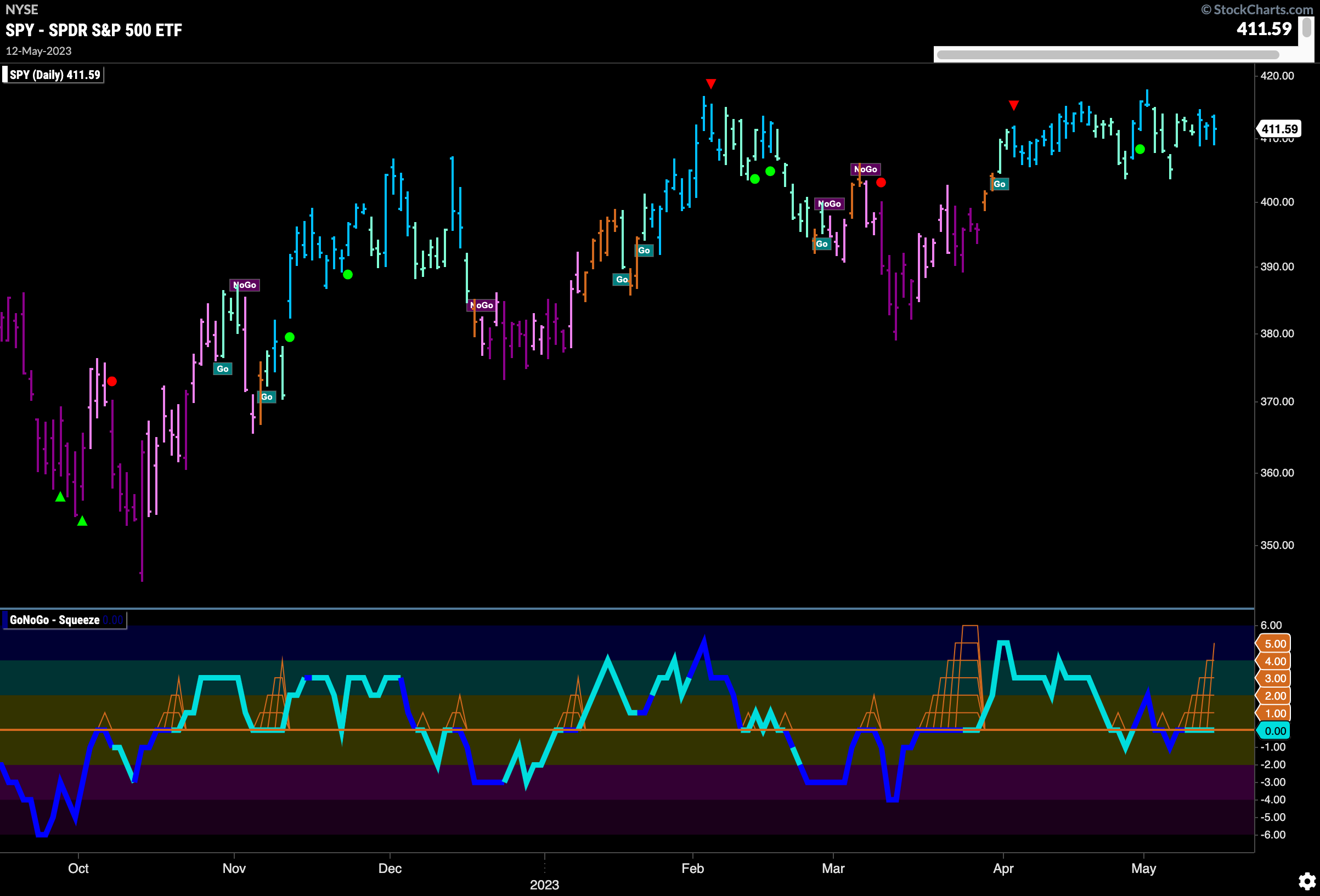Click the Go flag in late October

[x=223, y=369]
